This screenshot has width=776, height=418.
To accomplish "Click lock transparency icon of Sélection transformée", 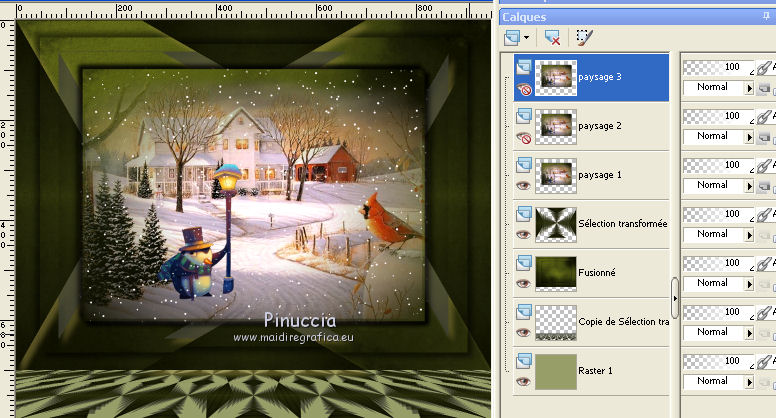I will [765, 235].
